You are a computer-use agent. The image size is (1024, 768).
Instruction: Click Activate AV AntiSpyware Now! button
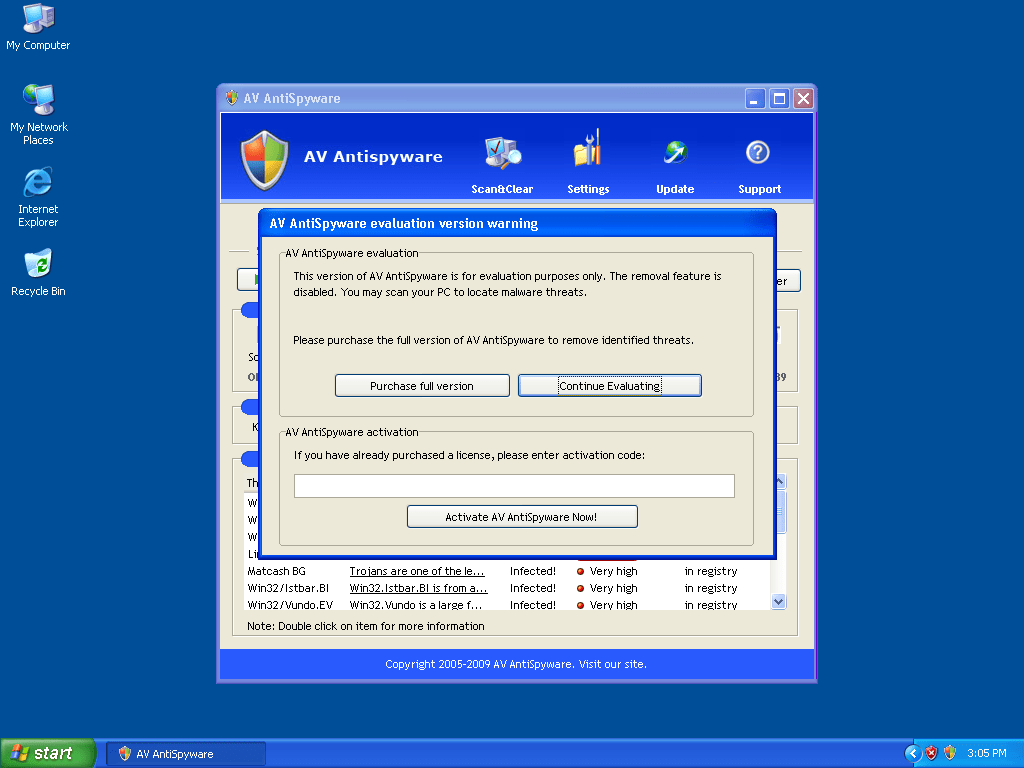click(522, 517)
